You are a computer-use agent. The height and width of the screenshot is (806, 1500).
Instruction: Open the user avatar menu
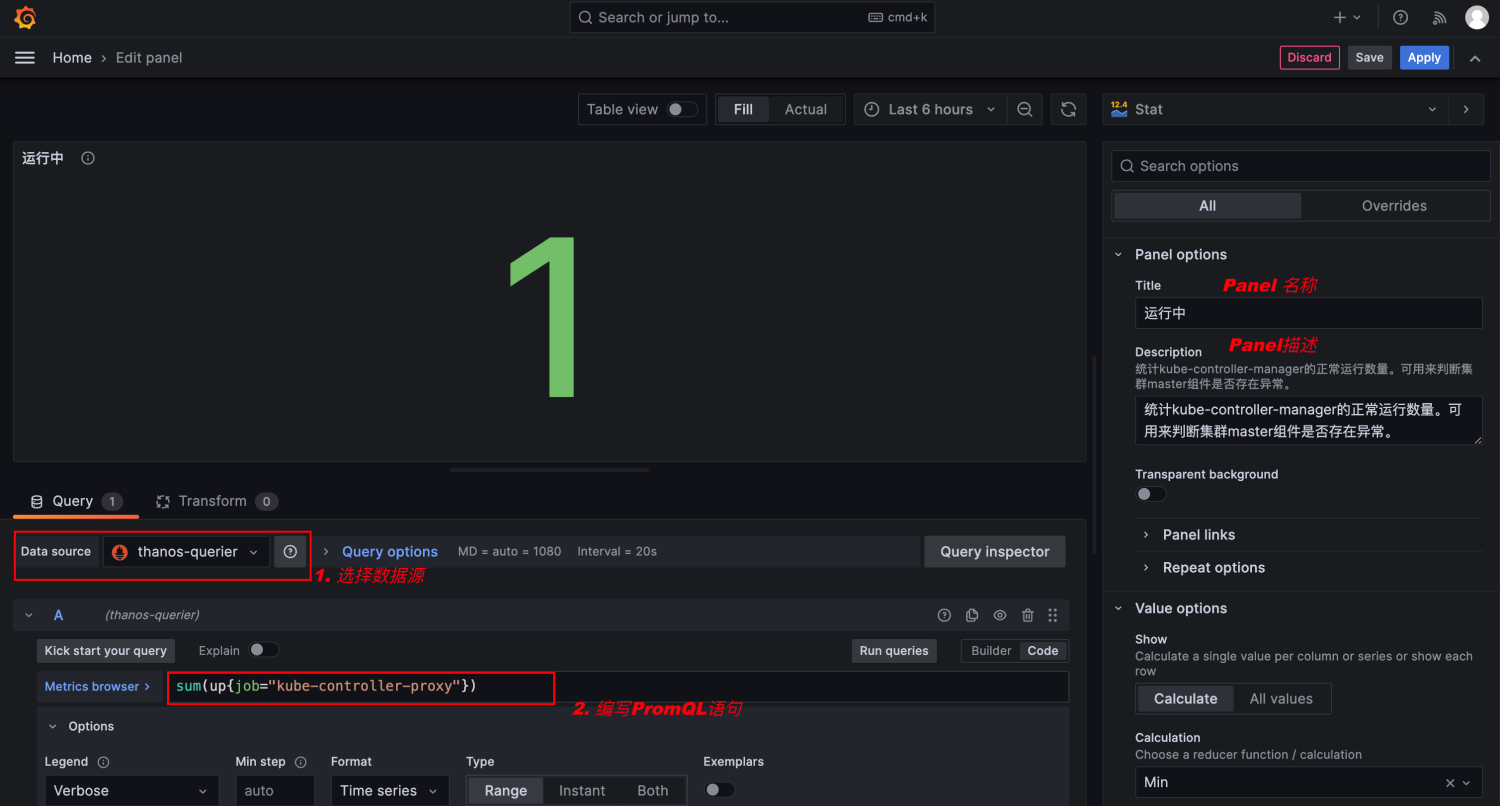coord(1477,18)
